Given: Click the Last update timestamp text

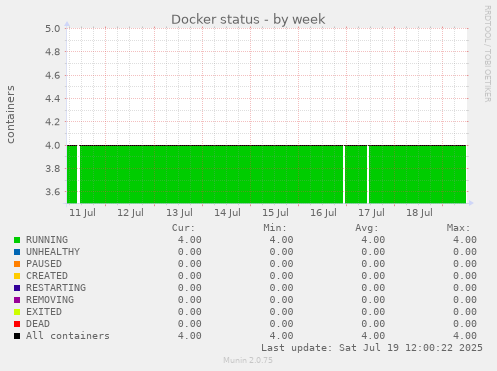Looking at the screenshot, I should pos(372,348).
